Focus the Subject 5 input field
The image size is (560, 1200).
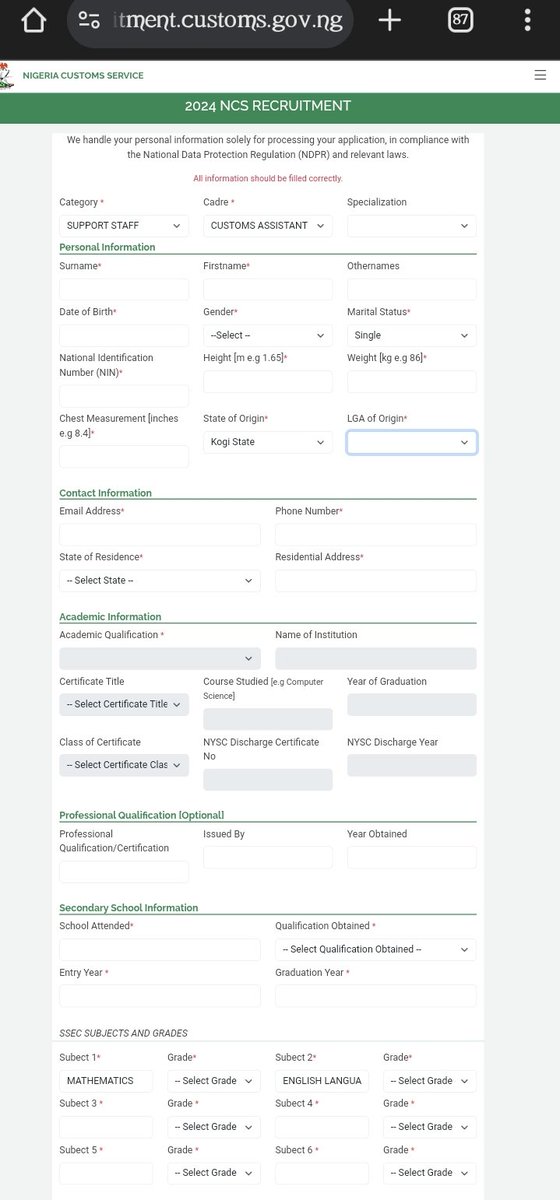pyautogui.click(x=106, y=1172)
